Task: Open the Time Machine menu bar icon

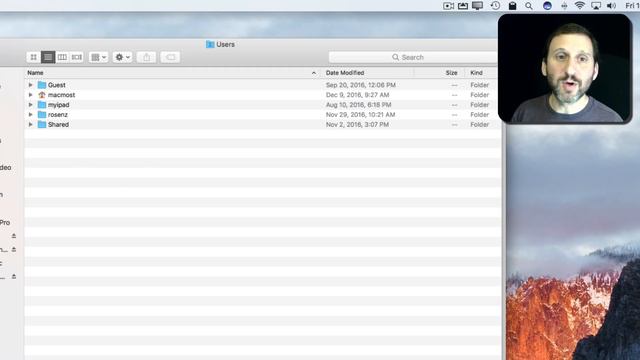Action: (x=495, y=6)
